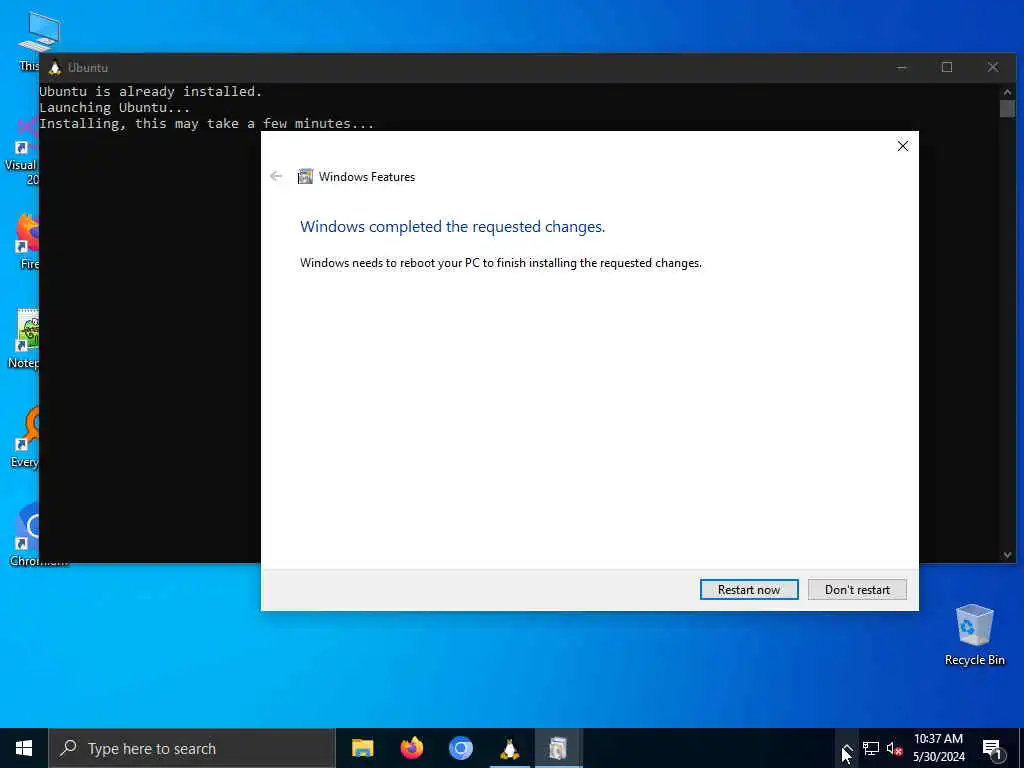The height and width of the screenshot is (768, 1024).
Task: Select the Notepad++ desktop shortcut
Action: click(x=24, y=340)
